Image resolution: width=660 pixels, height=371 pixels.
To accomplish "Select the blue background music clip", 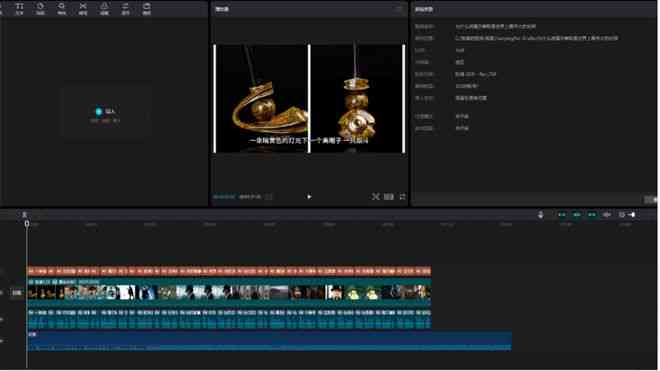I will [269, 341].
